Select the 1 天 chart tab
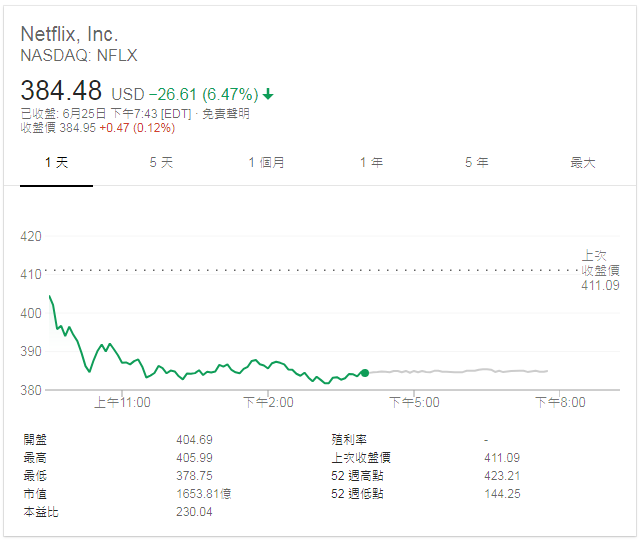This screenshot has width=641, height=540. click(56, 162)
